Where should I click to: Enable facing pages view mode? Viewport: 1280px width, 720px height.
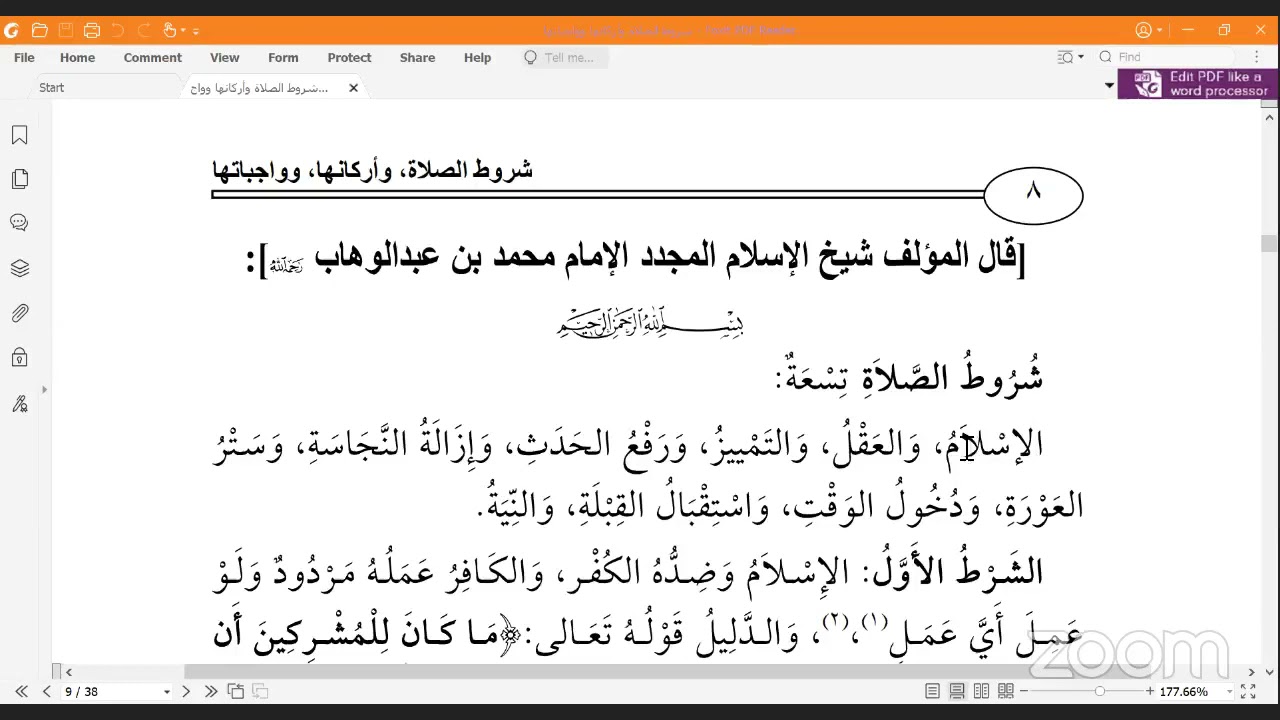981,691
